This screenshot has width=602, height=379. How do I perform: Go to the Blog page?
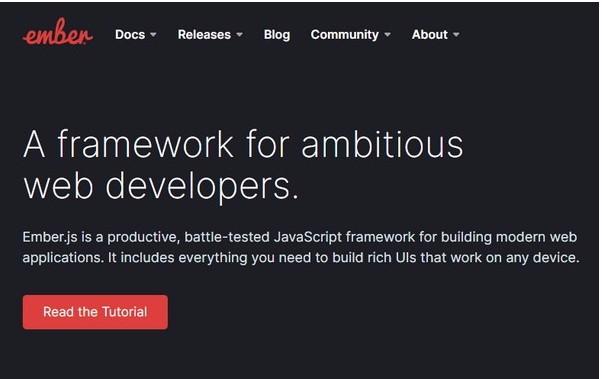276,35
